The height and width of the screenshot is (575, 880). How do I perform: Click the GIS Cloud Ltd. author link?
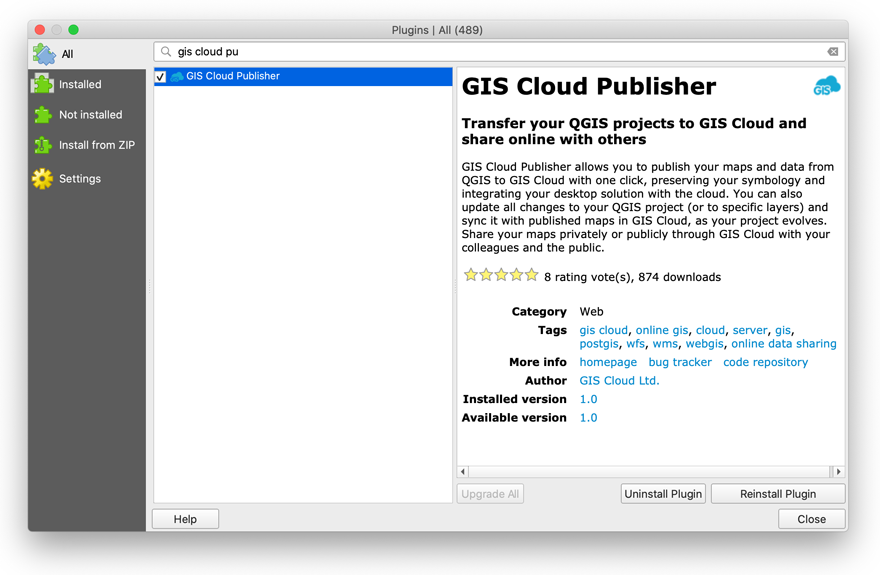click(619, 381)
